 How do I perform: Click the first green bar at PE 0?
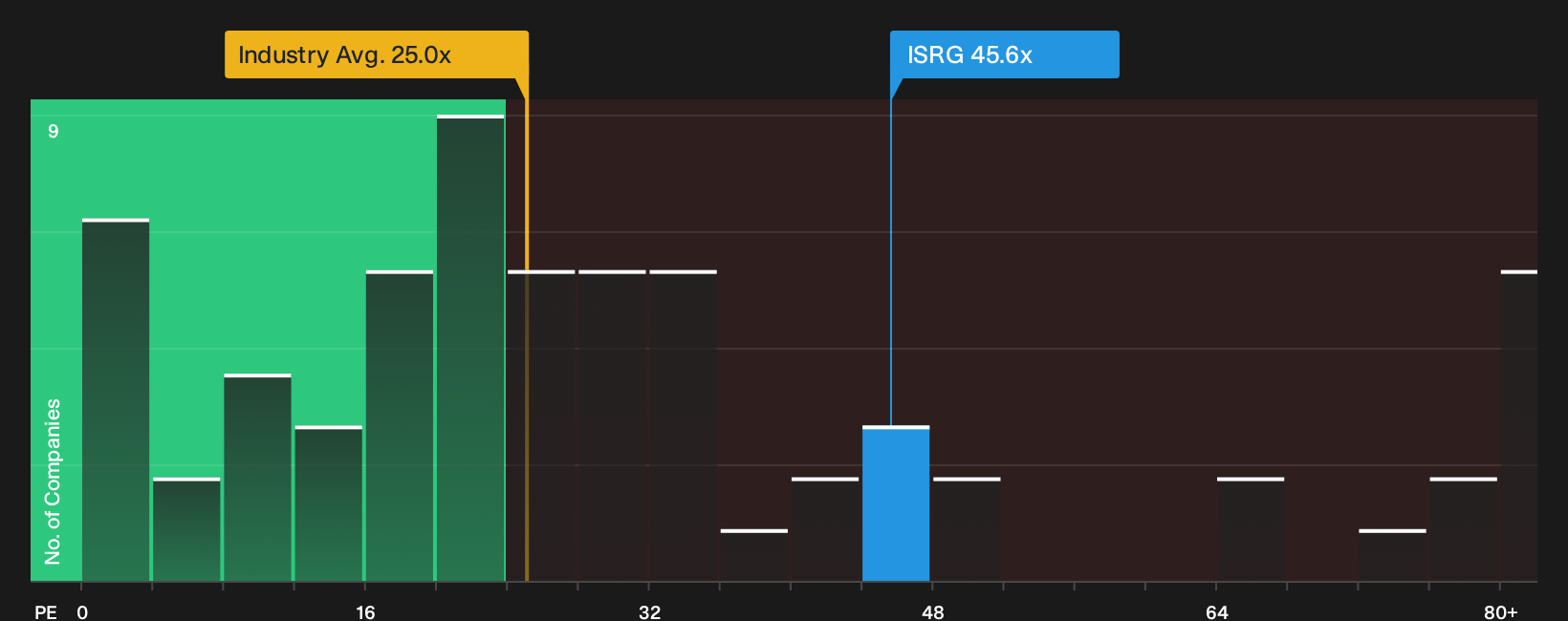pos(116,400)
